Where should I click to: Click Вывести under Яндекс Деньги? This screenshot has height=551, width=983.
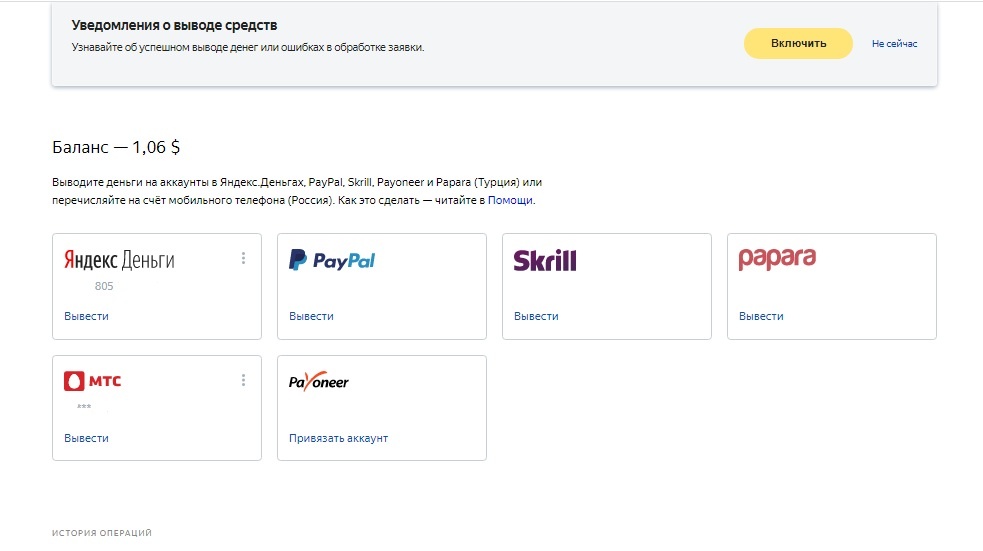coord(87,316)
